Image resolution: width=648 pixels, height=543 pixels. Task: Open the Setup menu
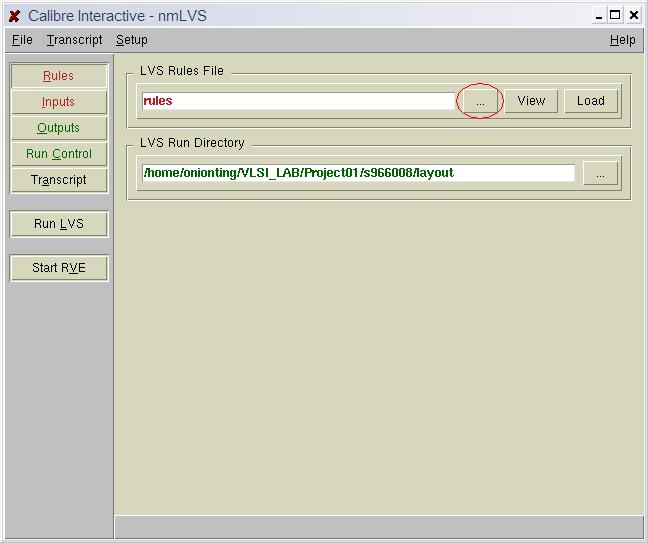pos(131,40)
